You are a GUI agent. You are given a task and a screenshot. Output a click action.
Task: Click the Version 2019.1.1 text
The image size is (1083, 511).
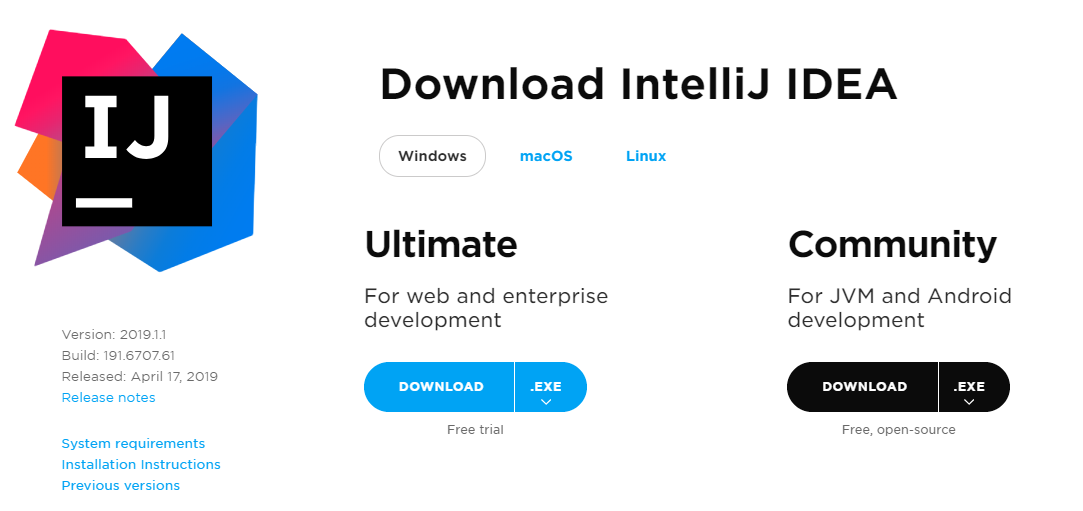pos(114,335)
